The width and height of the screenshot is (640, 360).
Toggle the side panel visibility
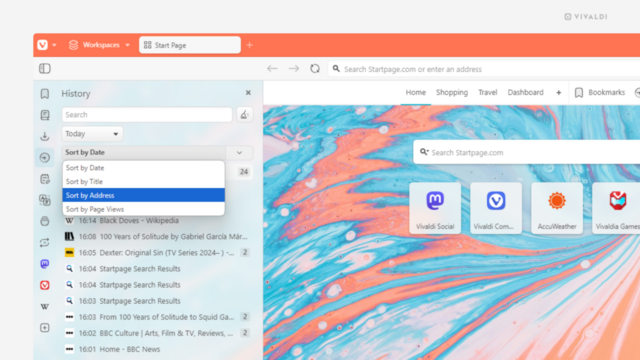pyautogui.click(x=45, y=69)
